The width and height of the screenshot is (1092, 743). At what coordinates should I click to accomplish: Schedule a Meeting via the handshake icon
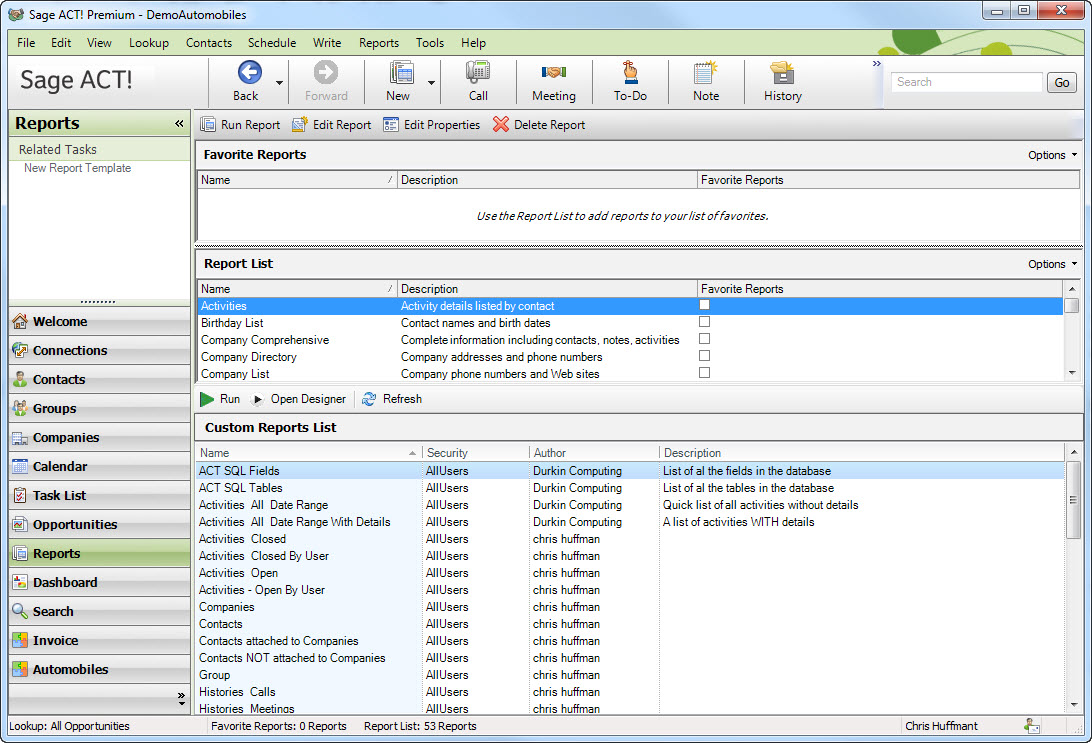coord(554,72)
